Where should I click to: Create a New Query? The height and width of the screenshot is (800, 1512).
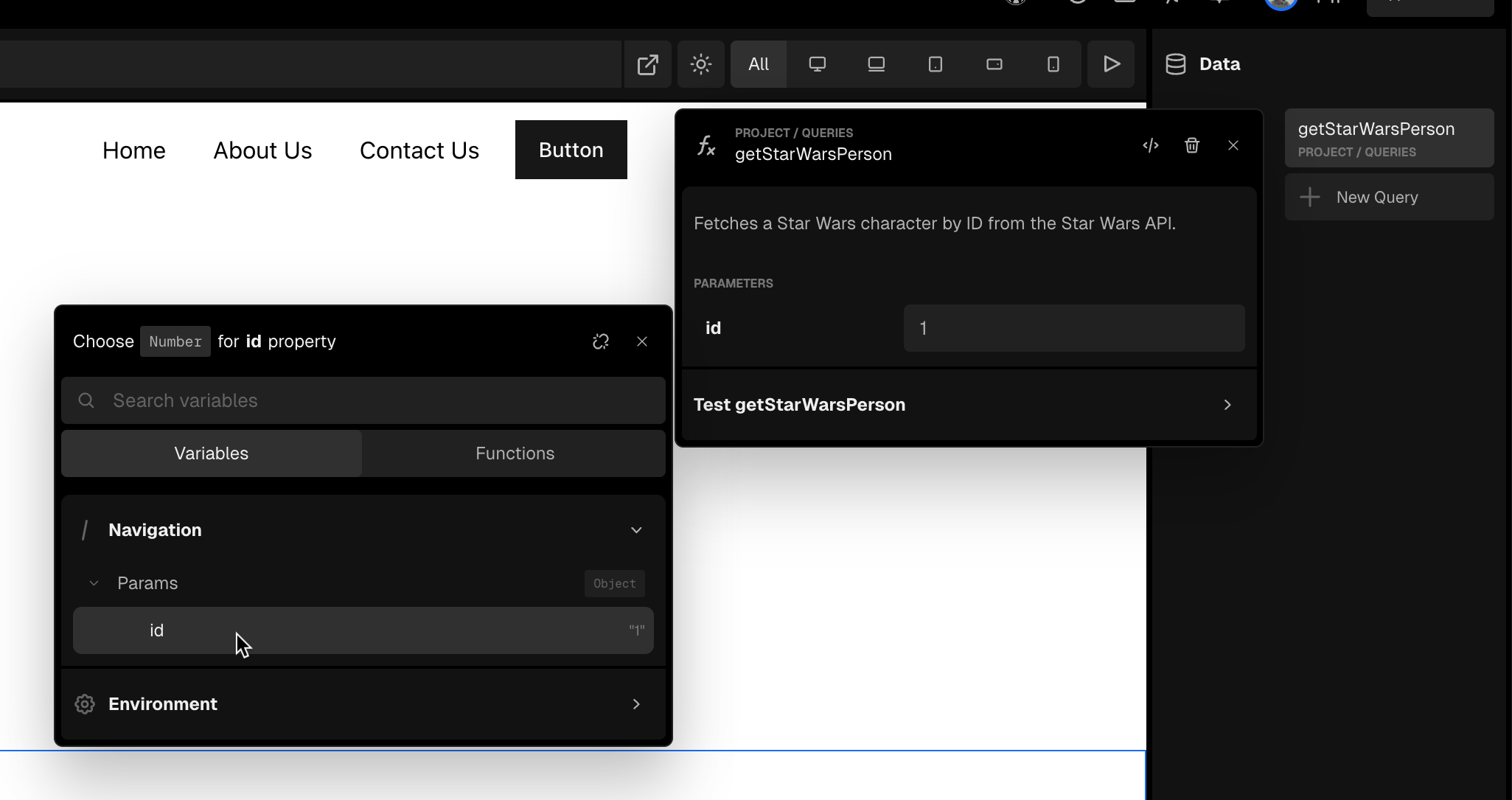pyautogui.click(x=1389, y=197)
